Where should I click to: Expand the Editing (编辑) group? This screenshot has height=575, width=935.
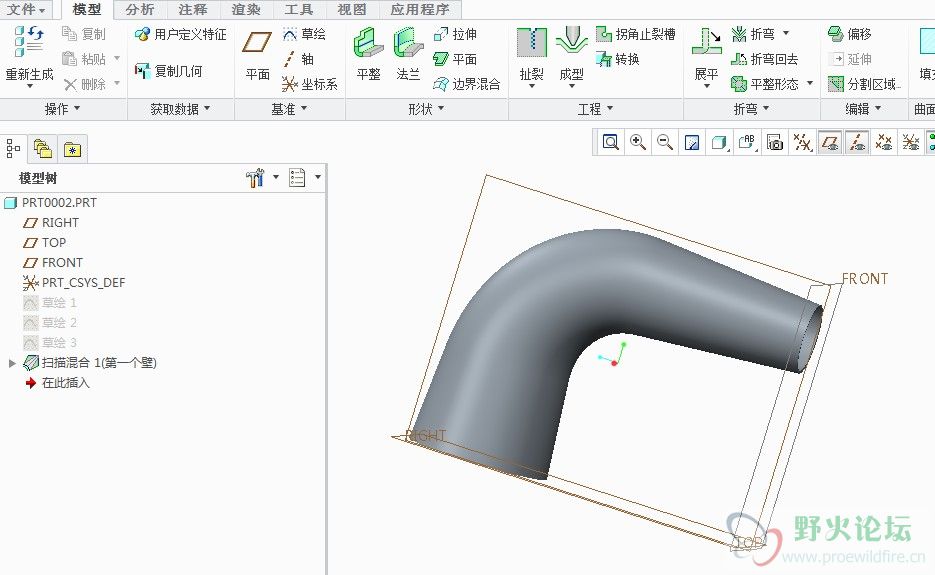pyautogui.click(x=863, y=109)
